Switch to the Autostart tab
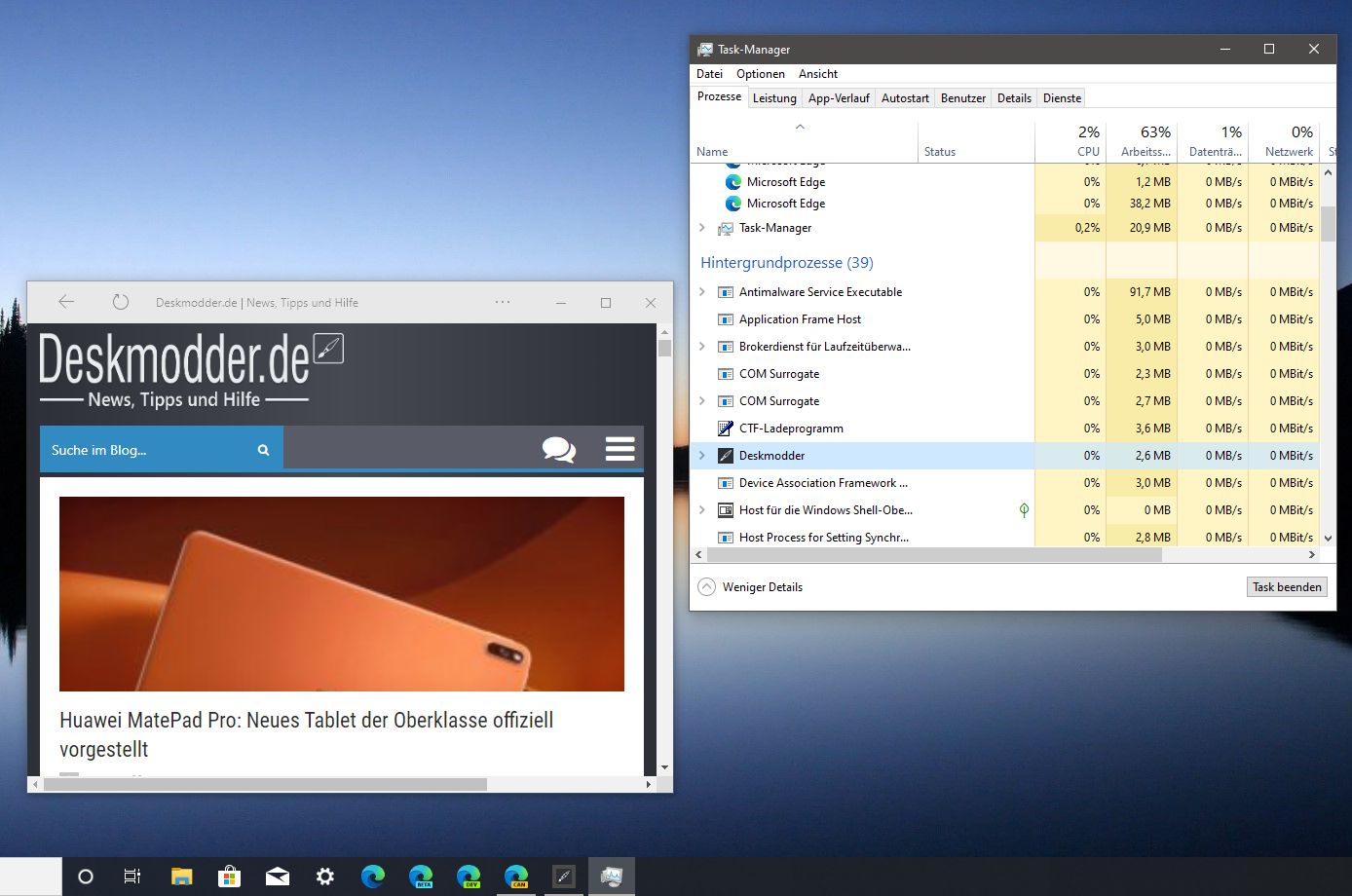 (905, 98)
